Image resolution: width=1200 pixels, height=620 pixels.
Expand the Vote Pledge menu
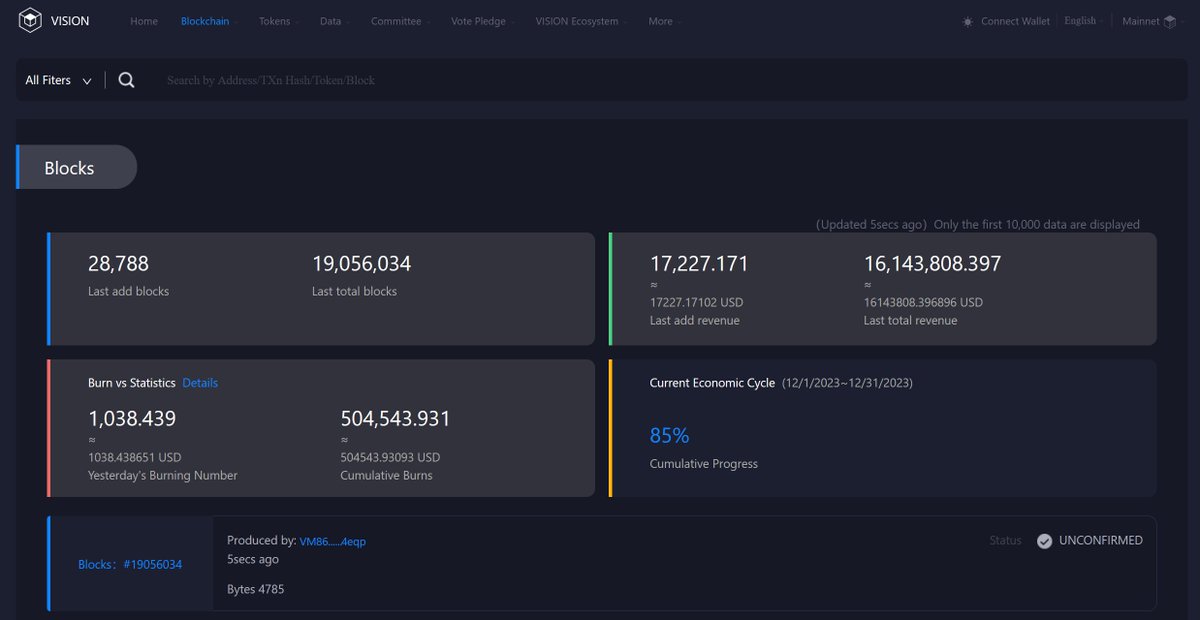point(482,21)
